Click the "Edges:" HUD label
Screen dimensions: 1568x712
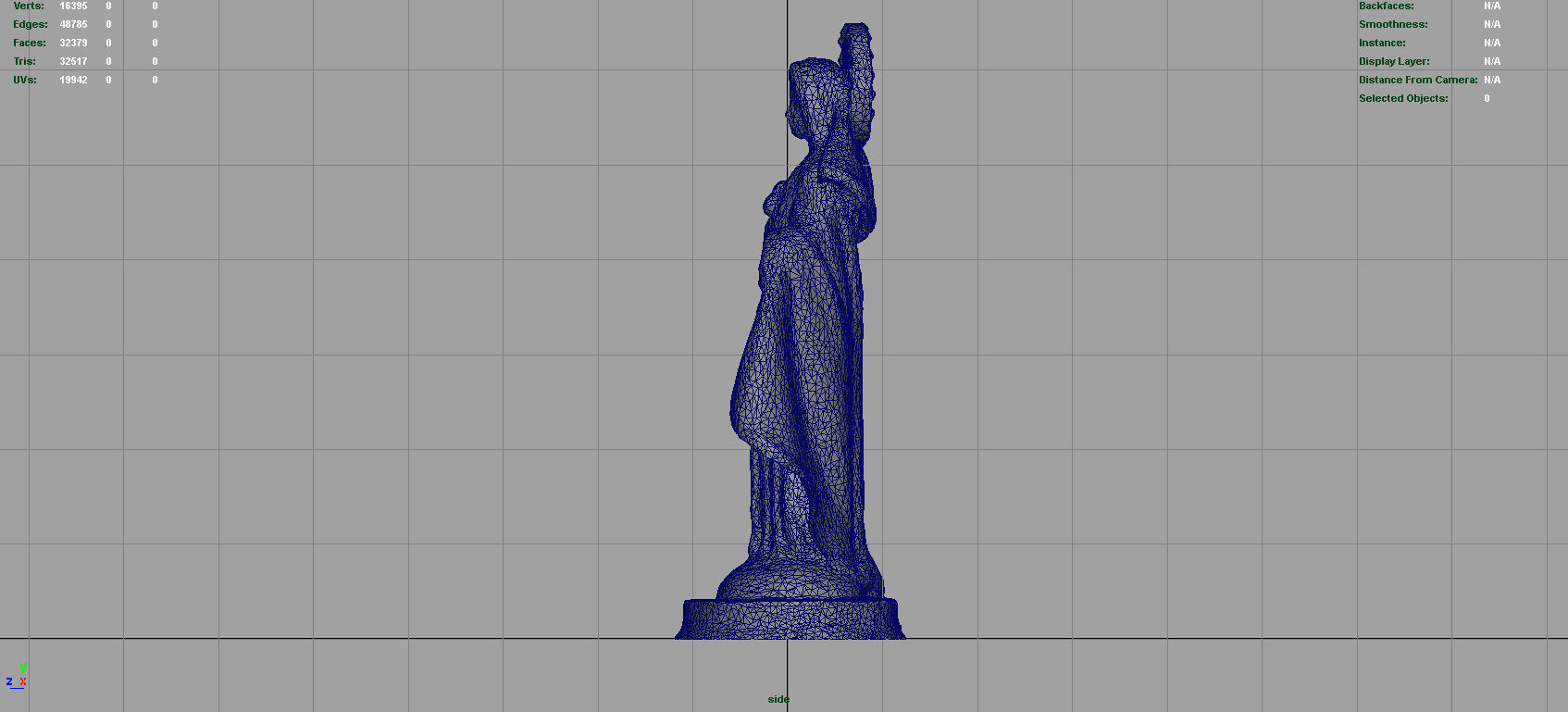coord(31,24)
